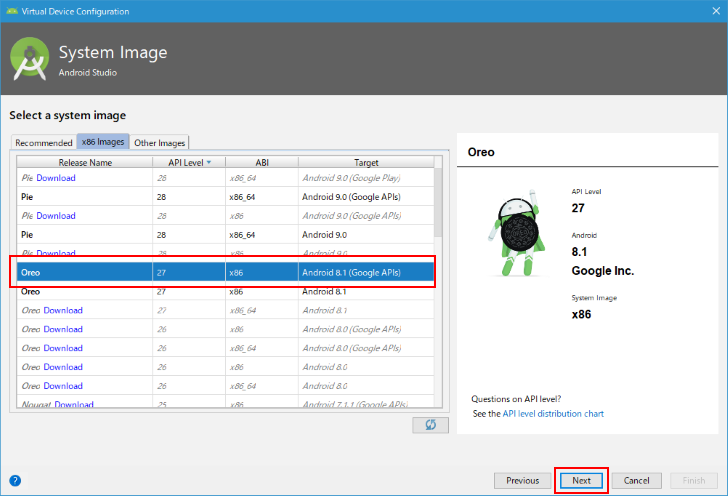The height and width of the screenshot is (496, 728).
Task: Click the system image list vertical scrollbar
Action: (x=438, y=202)
